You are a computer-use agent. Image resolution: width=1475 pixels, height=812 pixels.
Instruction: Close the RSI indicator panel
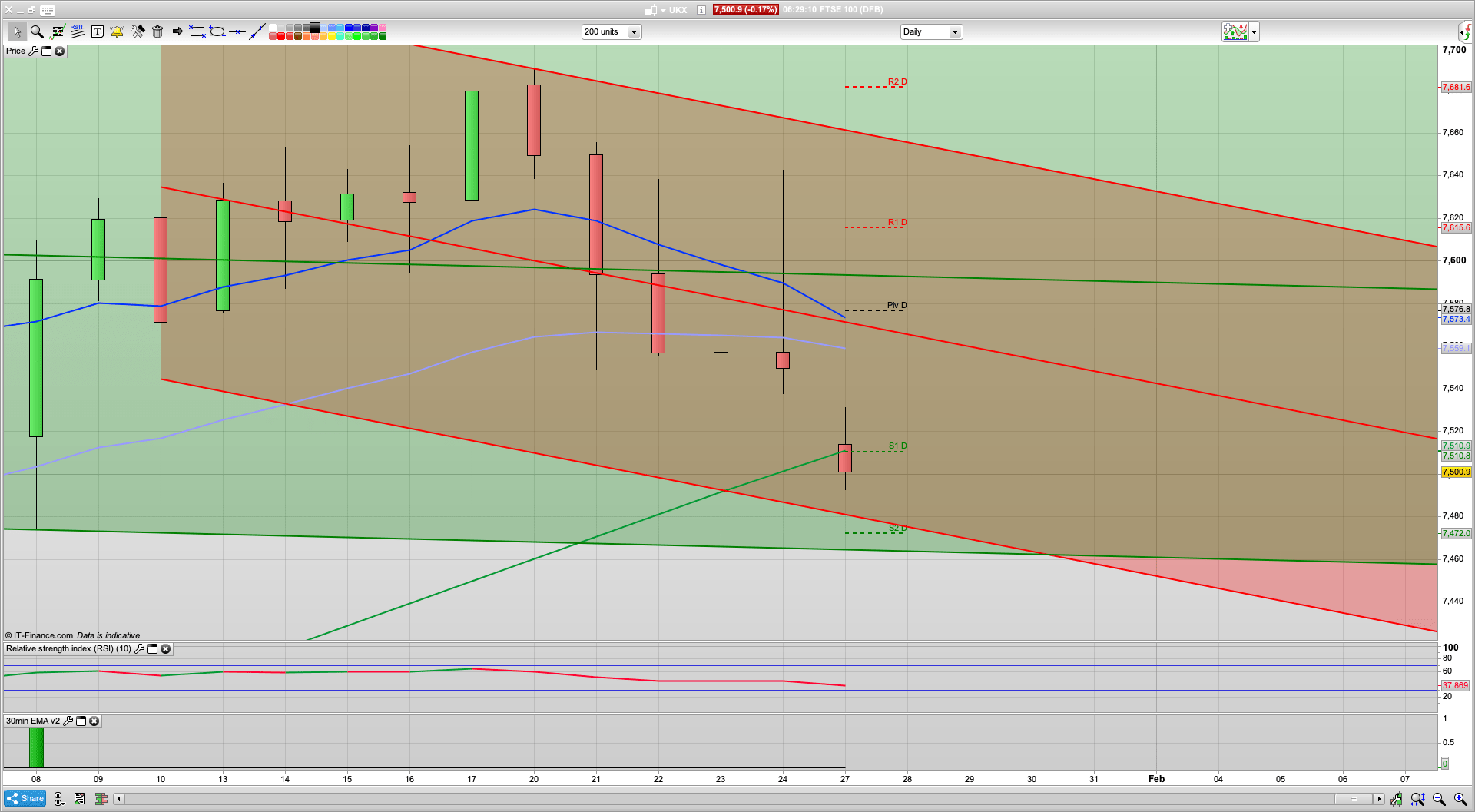[x=165, y=649]
